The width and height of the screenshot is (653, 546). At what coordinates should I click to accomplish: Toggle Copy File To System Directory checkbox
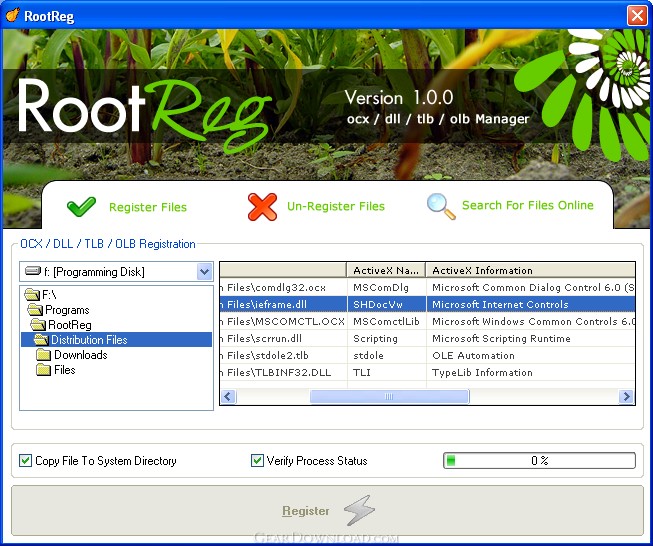25,460
